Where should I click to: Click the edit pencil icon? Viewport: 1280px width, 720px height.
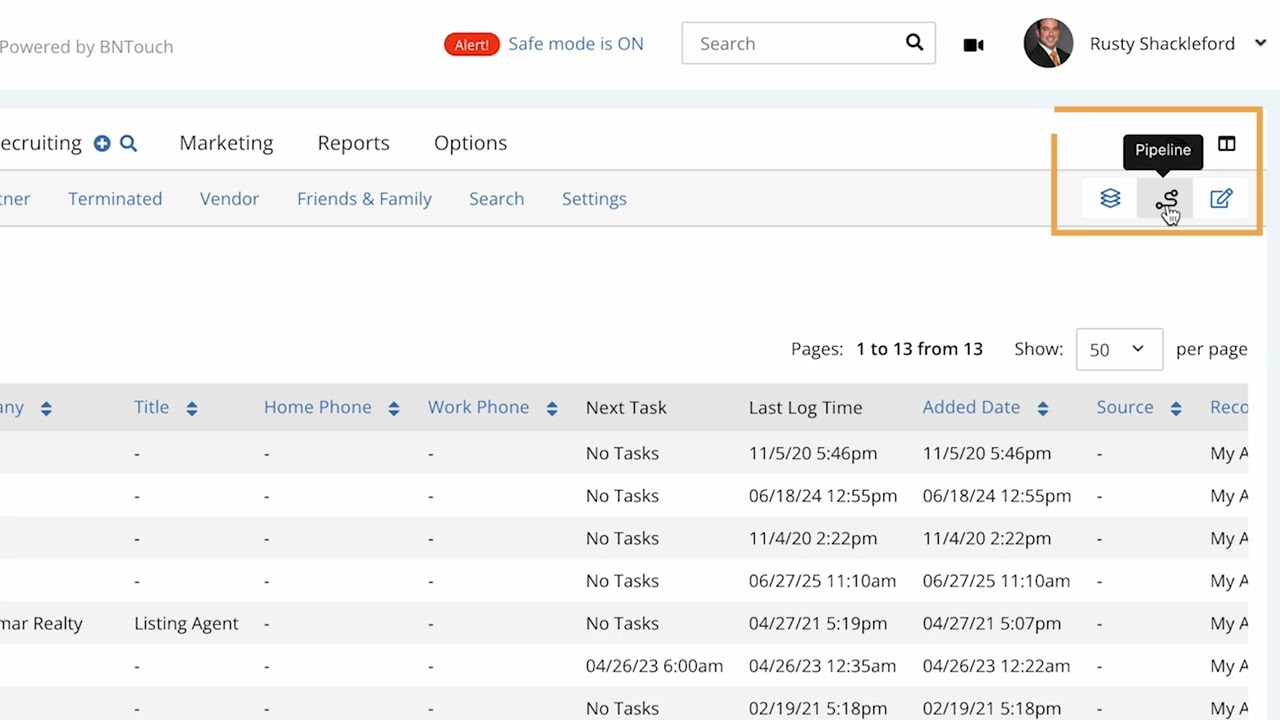tap(1221, 199)
